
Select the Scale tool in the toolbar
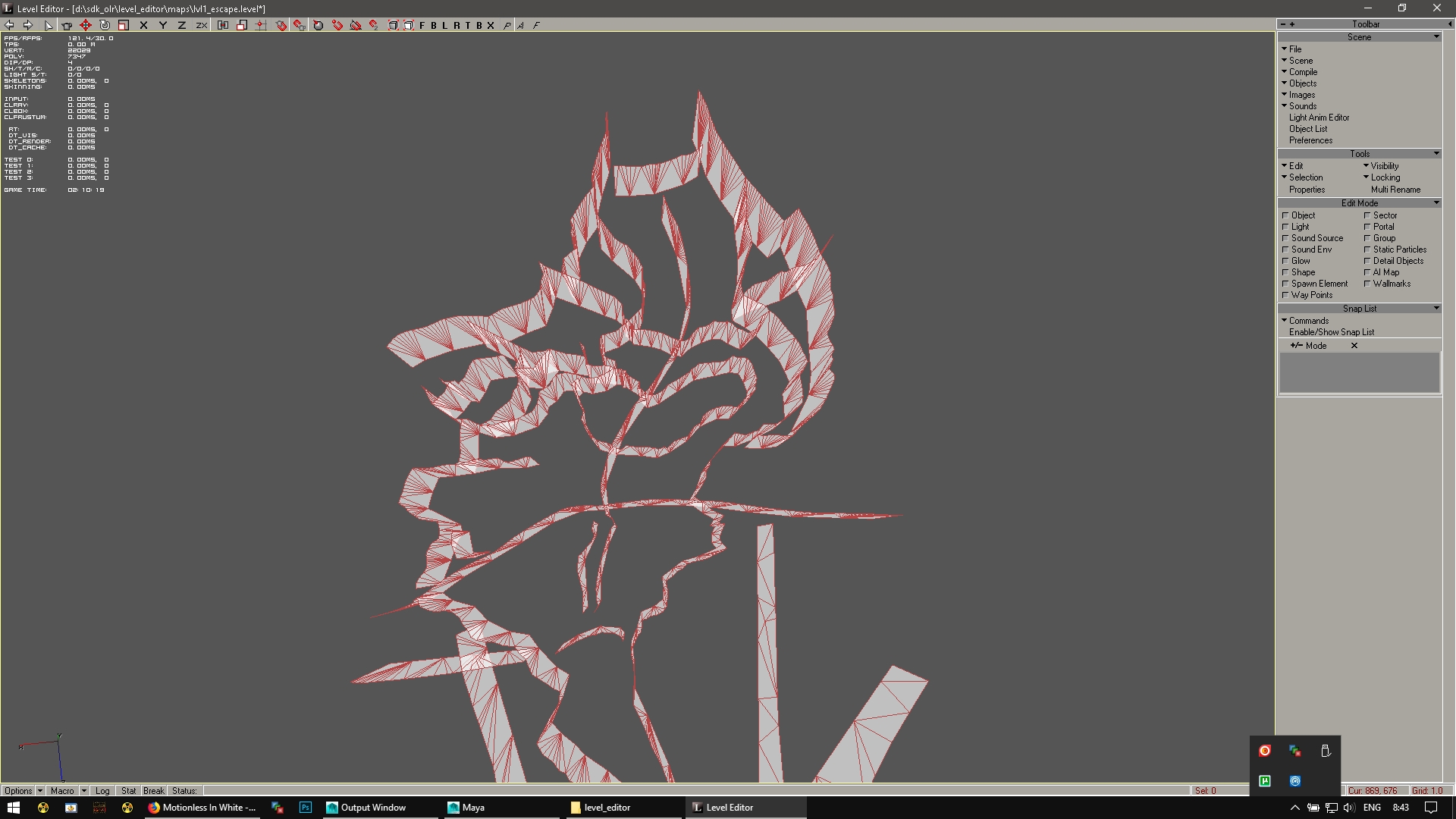(x=124, y=25)
